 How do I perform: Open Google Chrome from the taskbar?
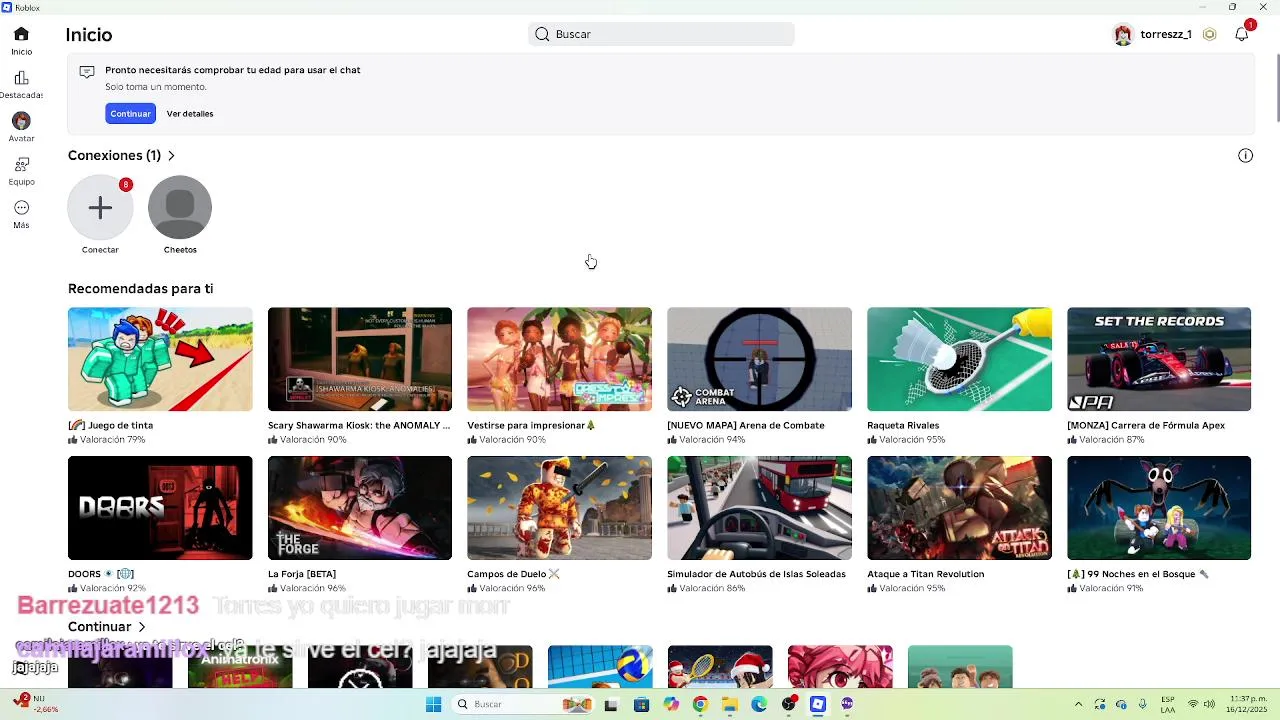coord(700,704)
